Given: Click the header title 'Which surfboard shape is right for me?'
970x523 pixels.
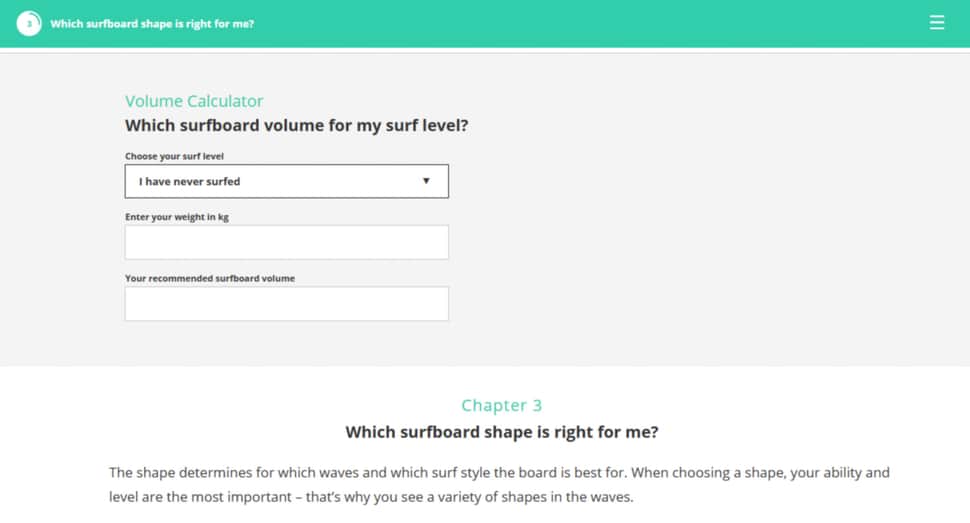Looking at the screenshot, I should (x=152, y=24).
